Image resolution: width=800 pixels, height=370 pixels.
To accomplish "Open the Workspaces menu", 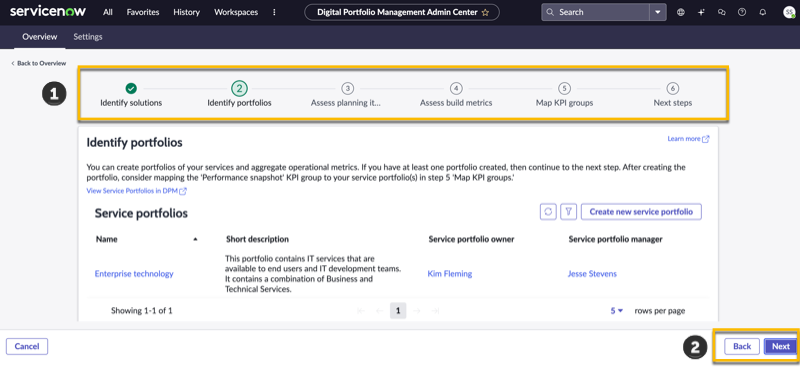I will [x=236, y=12].
